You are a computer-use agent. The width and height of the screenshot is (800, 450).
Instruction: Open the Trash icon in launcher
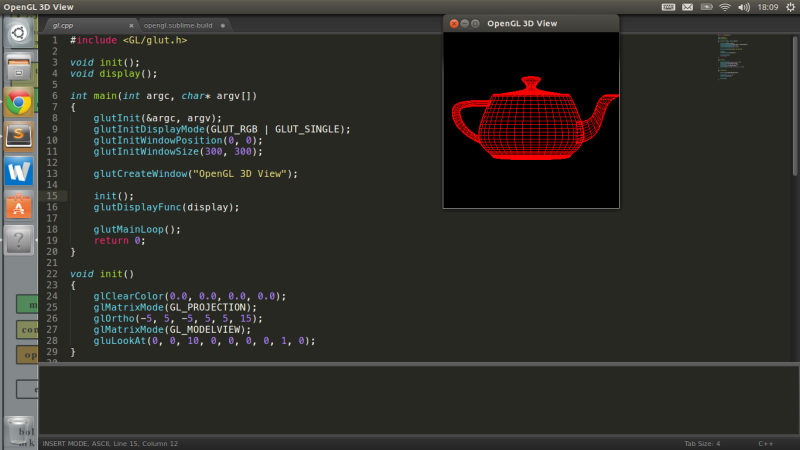click(x=18, y=430)
